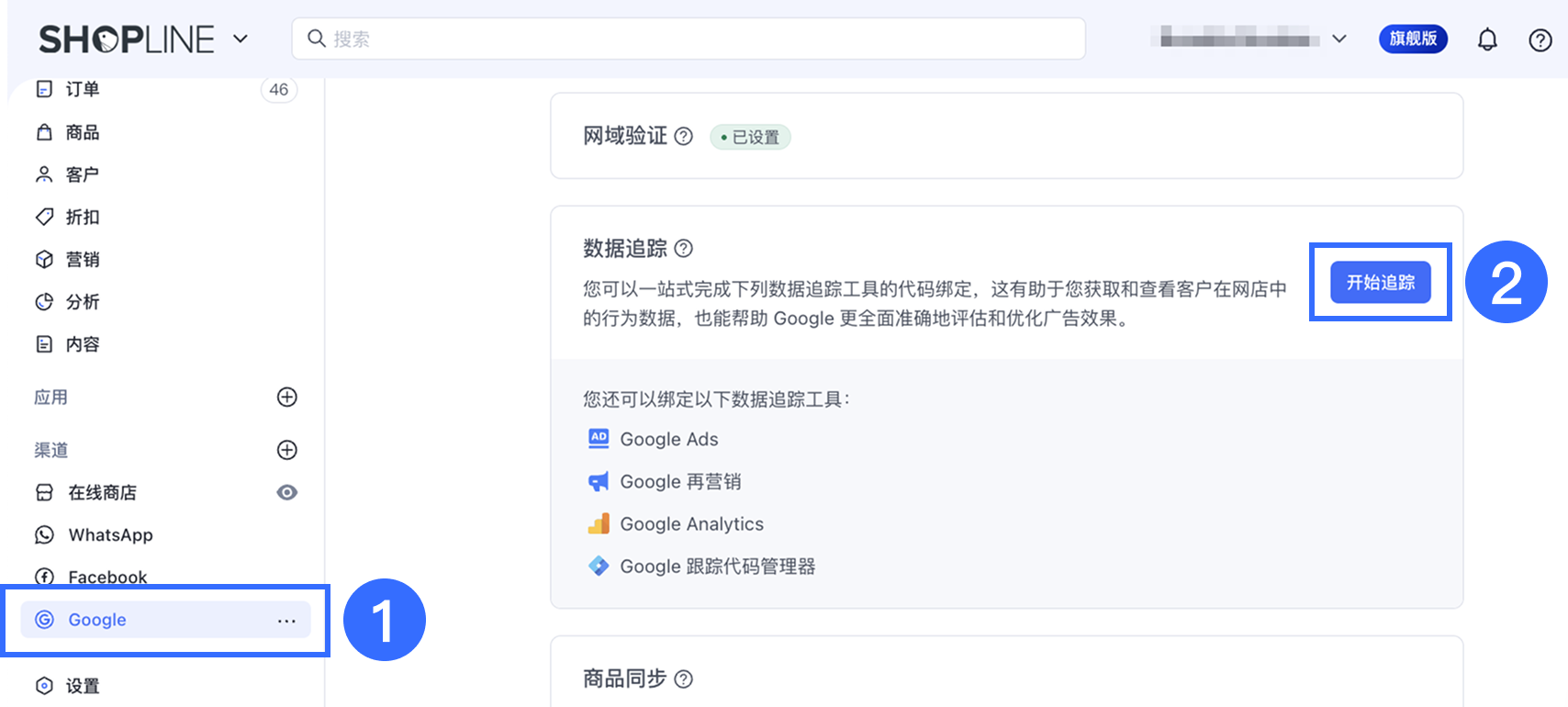Add a new app with 应用 plus icon
The image size is (1568, 707).
pyautogui.click(x=287, y=397)
